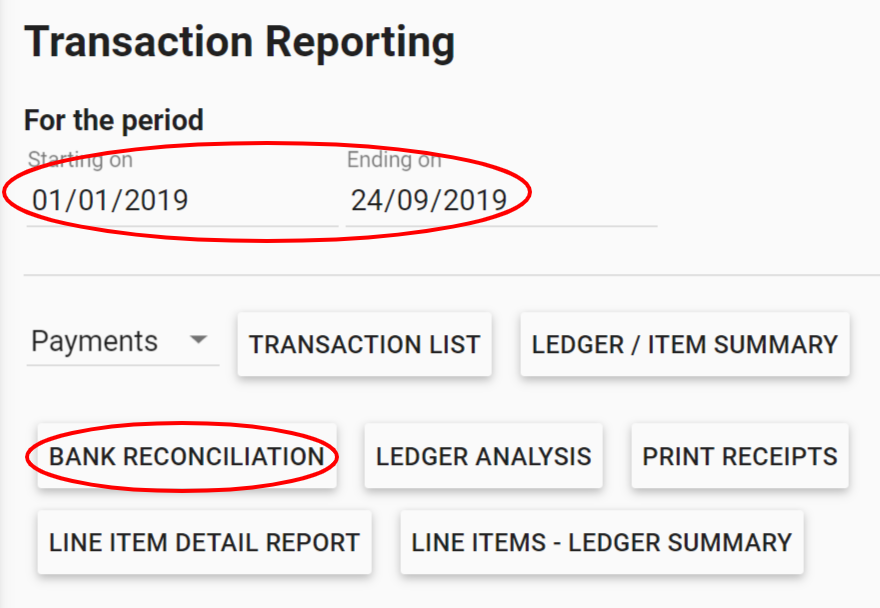
Task: Click the Transaction Reporting heading
Action: click(x=239, y=42)
